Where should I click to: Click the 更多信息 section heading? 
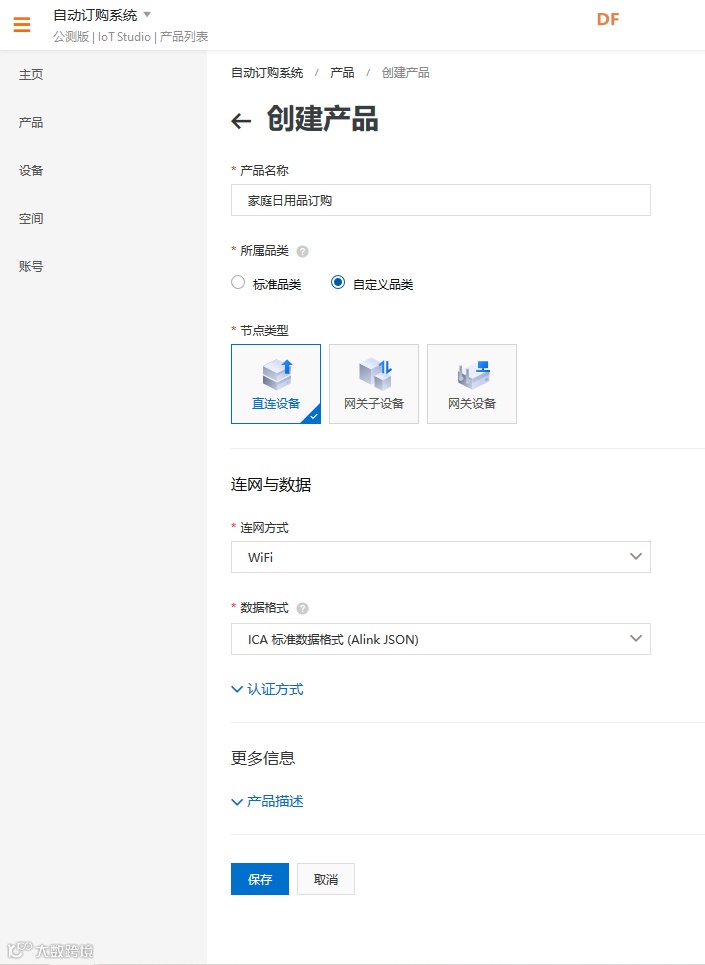click(x=263, y=758)
